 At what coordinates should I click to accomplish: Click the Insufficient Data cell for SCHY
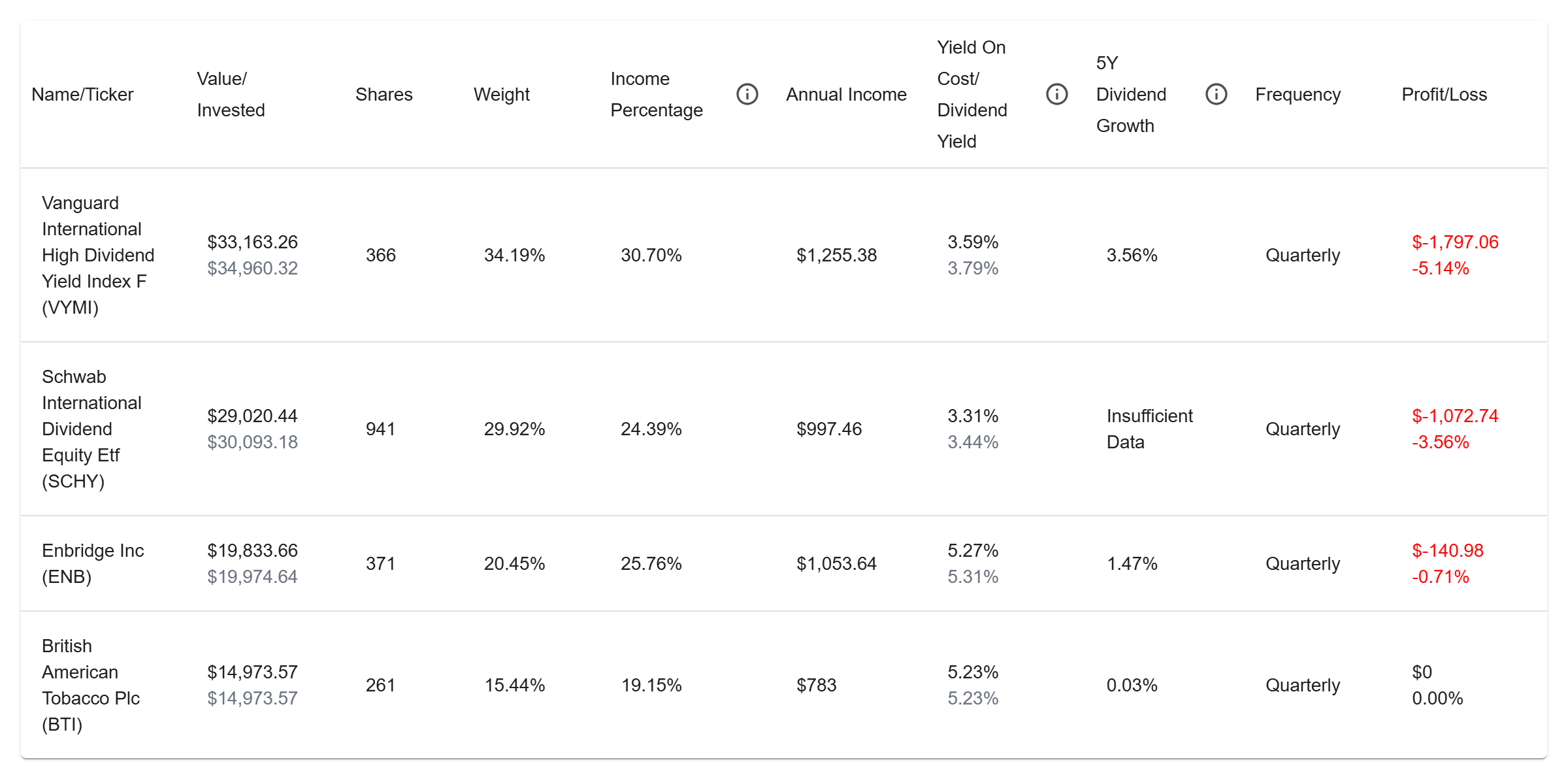[1149, 429]
